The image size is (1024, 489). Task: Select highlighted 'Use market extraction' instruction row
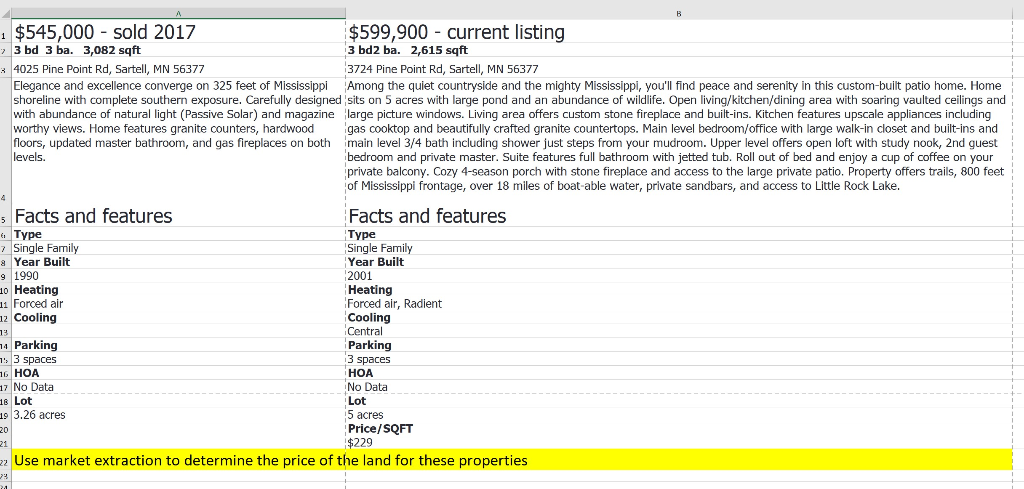coord(512,460)
